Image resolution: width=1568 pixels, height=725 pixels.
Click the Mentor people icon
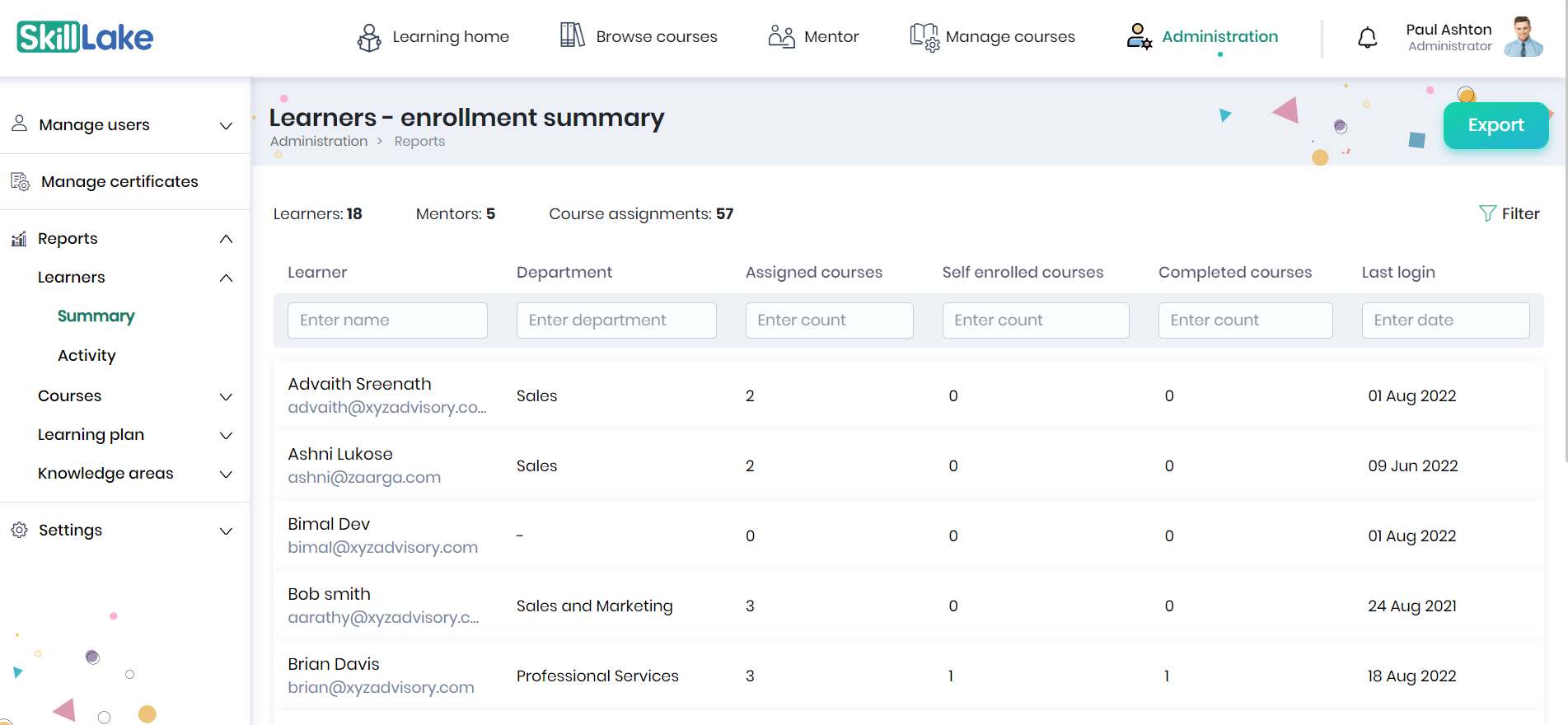781,36
